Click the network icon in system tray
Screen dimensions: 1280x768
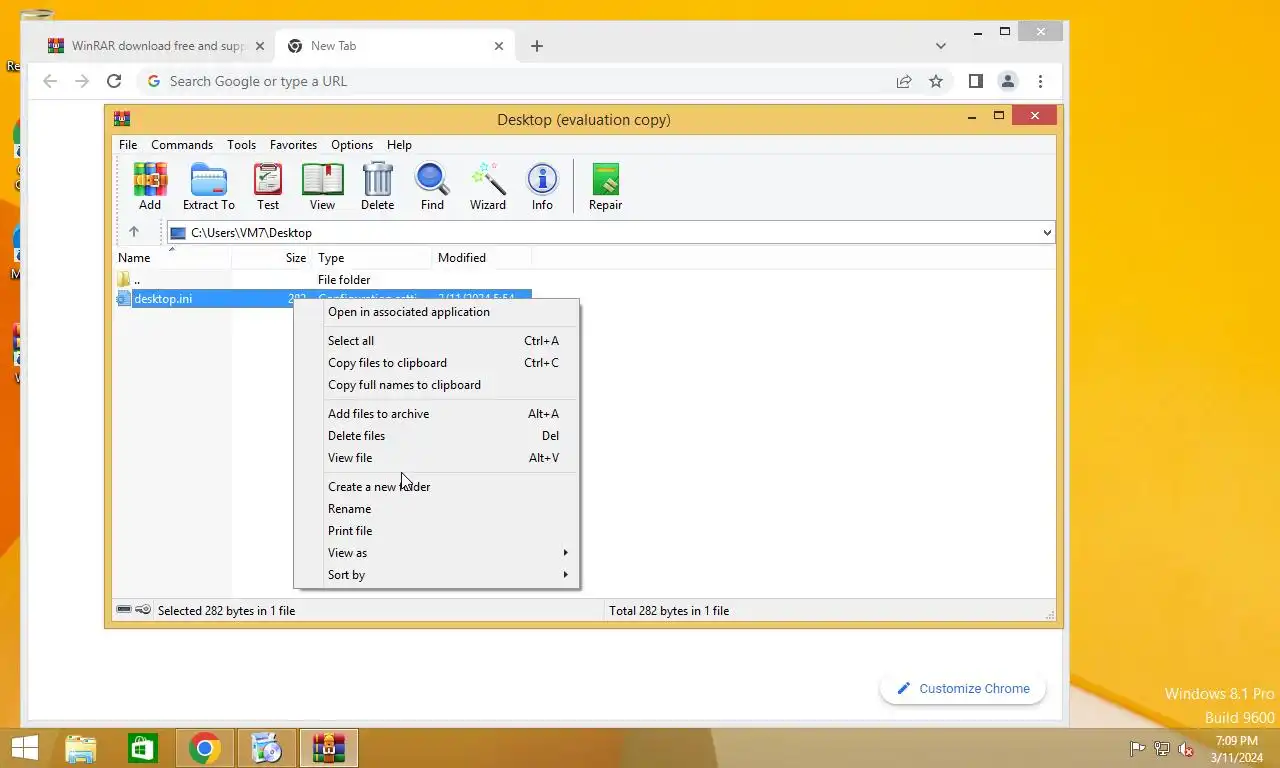[1162, 748]
